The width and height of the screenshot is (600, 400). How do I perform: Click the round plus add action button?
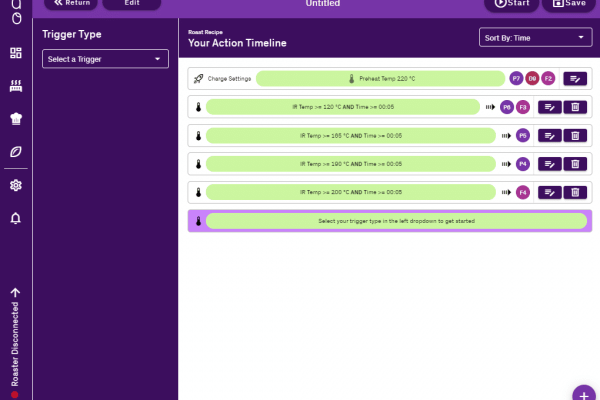click(585, 392)
